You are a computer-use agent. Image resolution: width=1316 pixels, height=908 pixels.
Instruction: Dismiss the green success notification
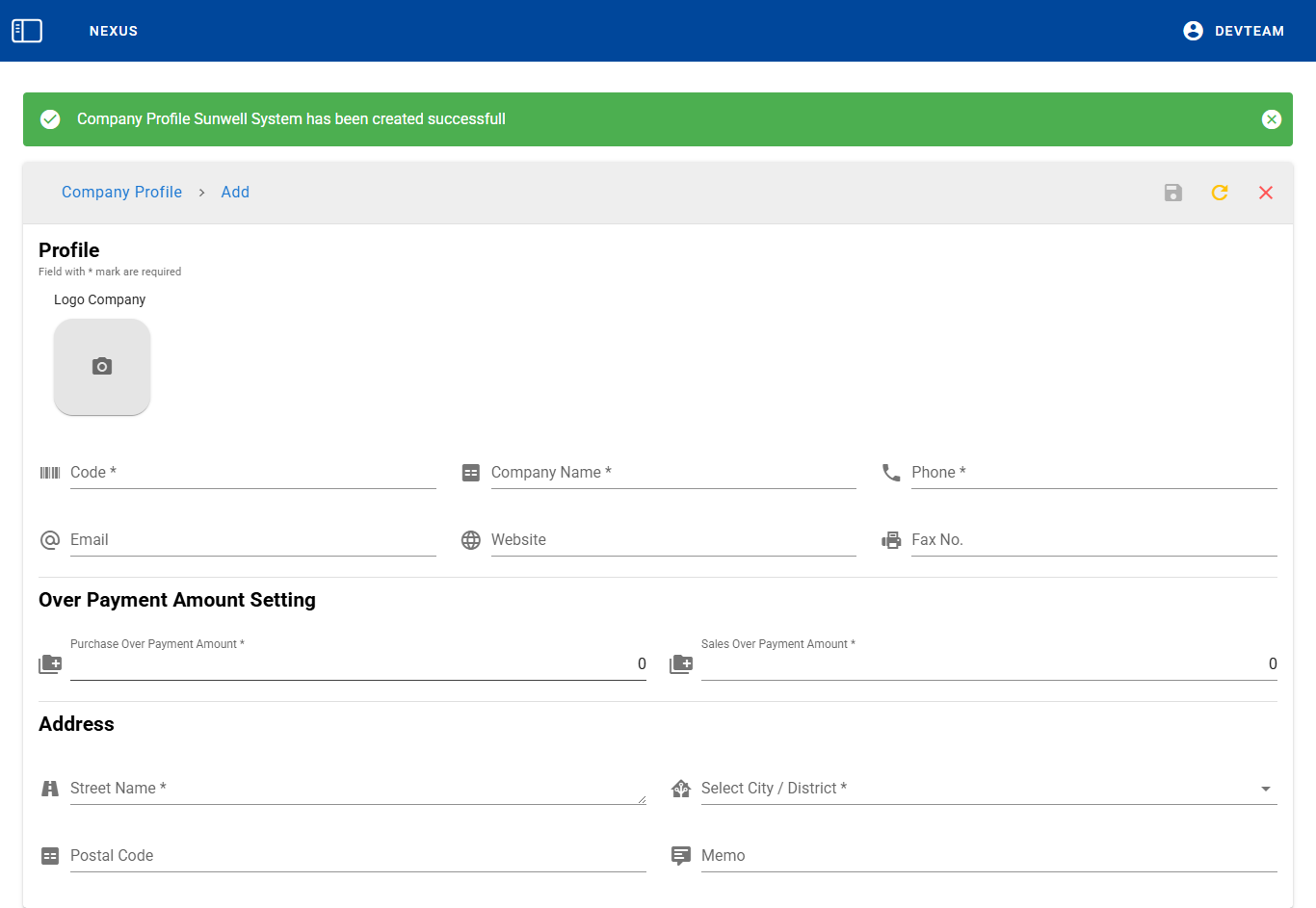tap(1271, 119)
